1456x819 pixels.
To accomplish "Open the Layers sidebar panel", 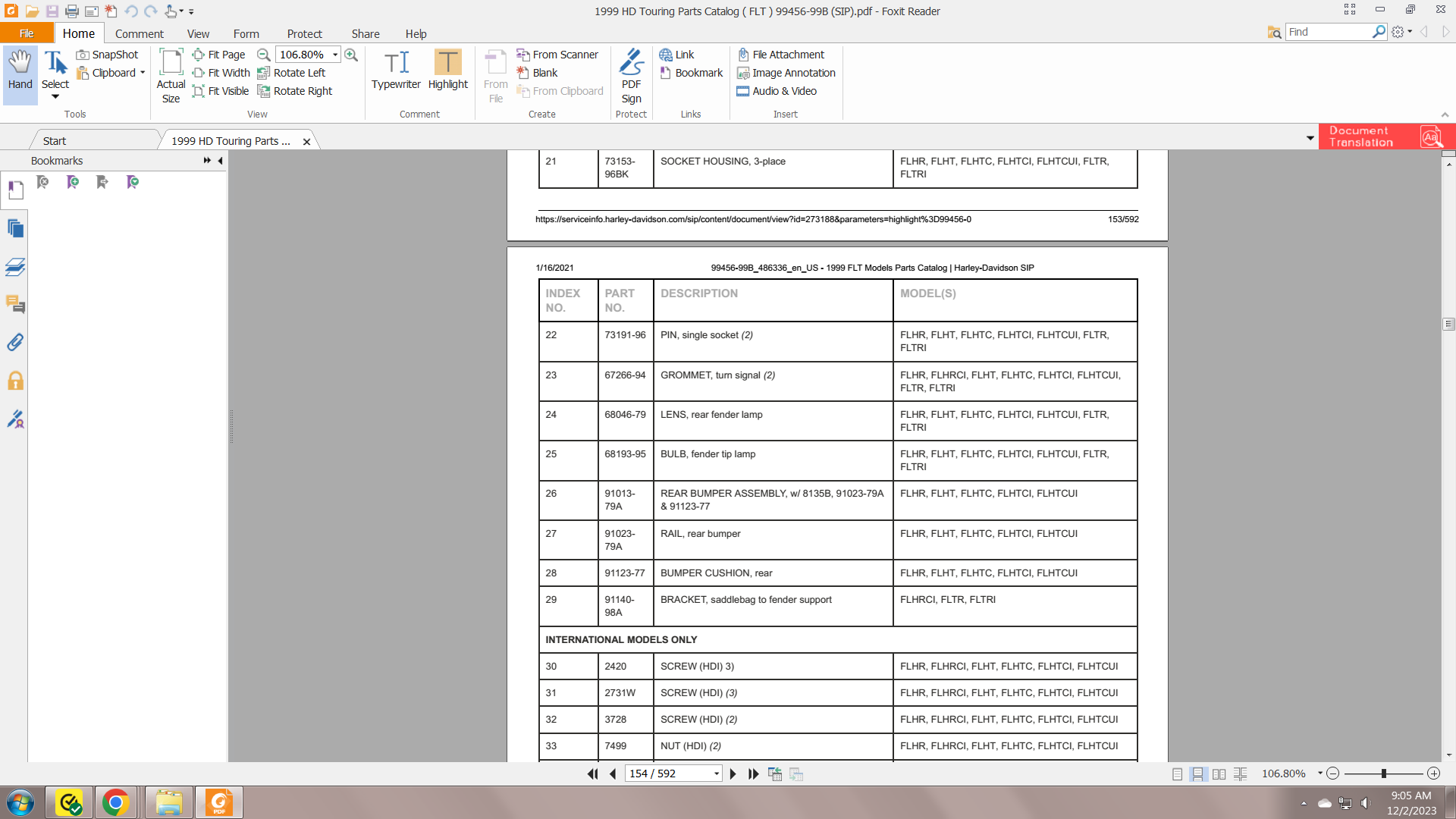I will [x=15, y=267].
